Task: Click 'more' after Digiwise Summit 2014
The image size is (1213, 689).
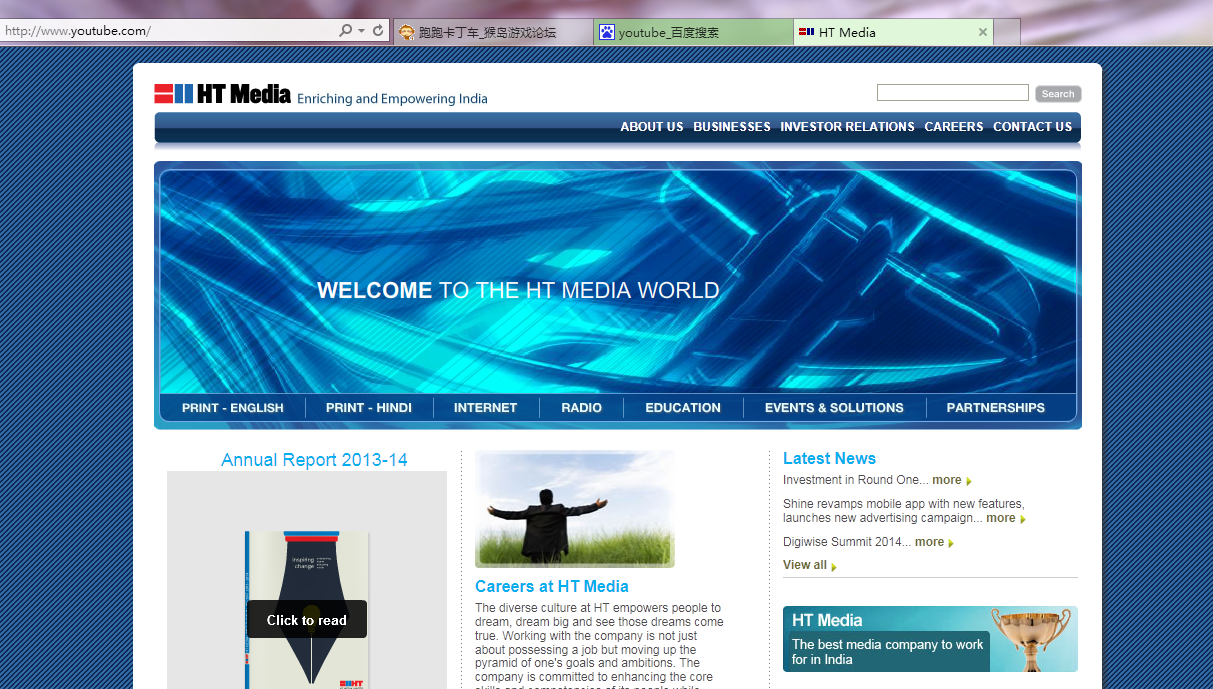Action: click(929, 542)
